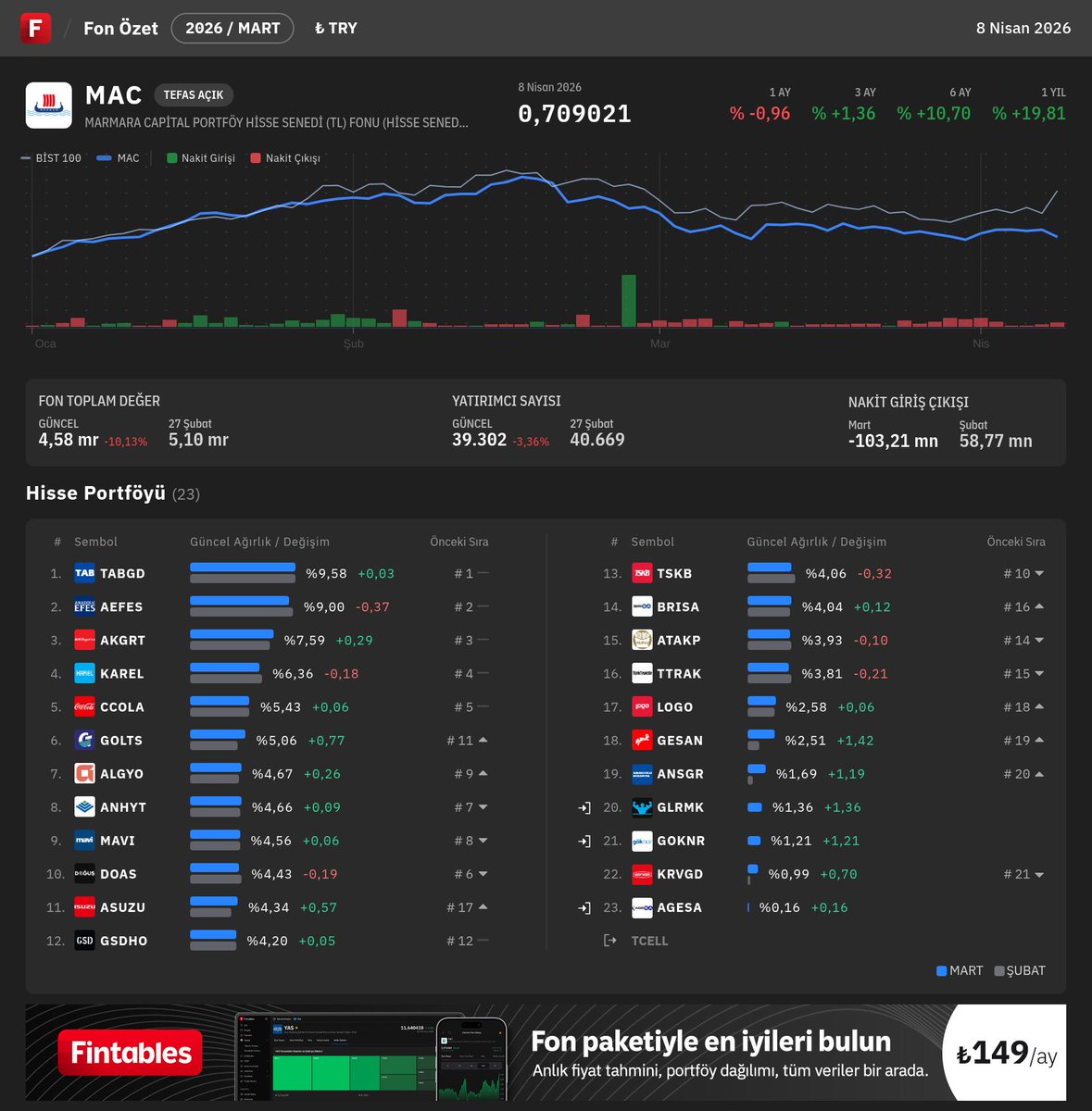Click the entry arrow icon beside GLRMK
Screen dimensions: 1092x1111
584,806
